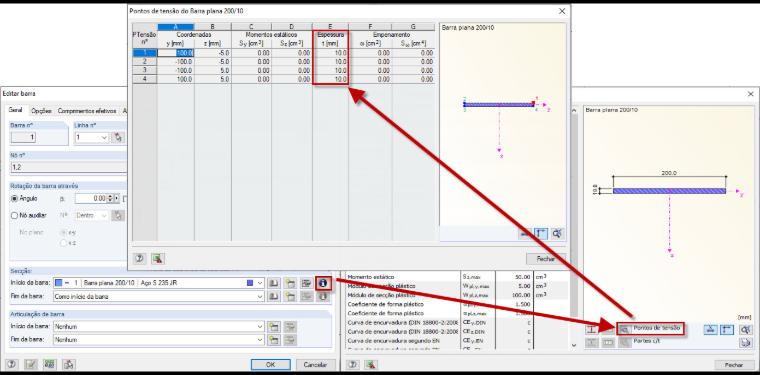
Task: Create new hinge for Articulação Início da barra
Action: point(274,327)
